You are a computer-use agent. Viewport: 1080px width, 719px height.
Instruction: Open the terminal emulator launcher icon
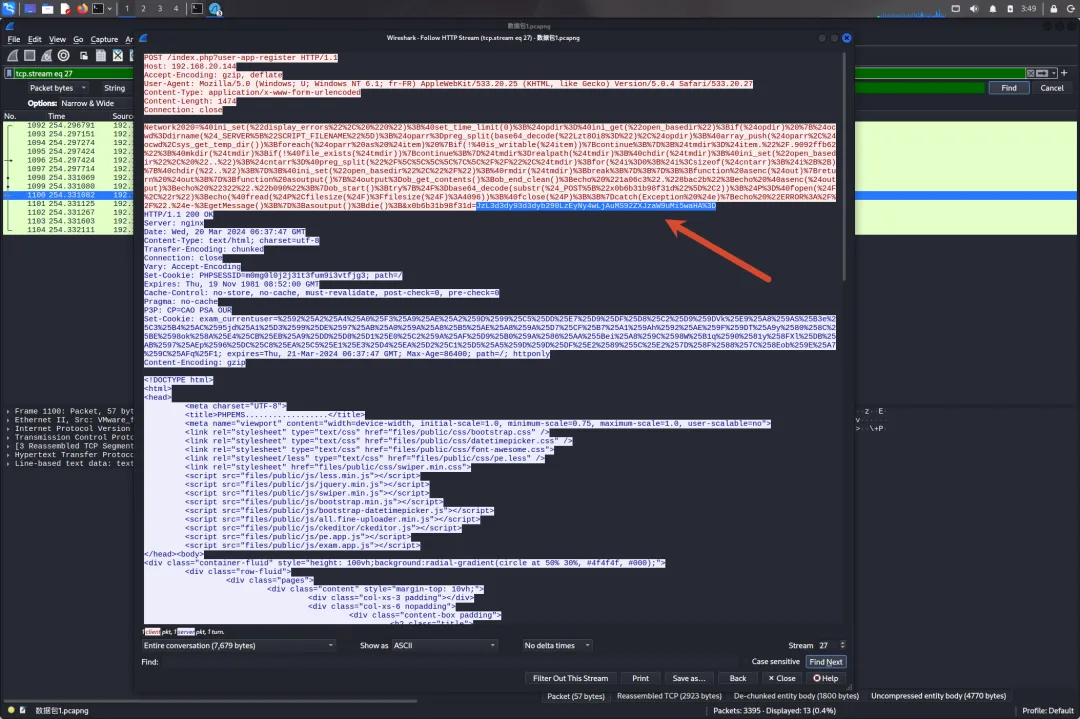point(98,9)
